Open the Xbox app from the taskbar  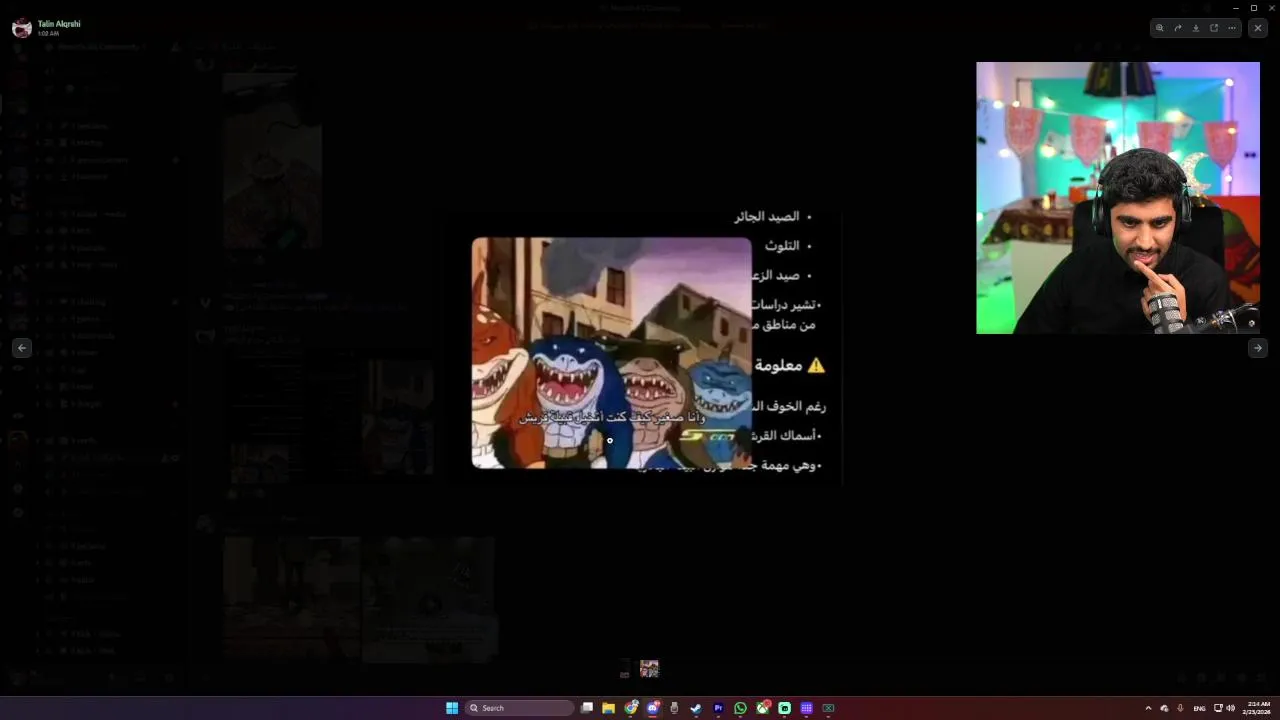pyautogui.click(x=763, y=708)
